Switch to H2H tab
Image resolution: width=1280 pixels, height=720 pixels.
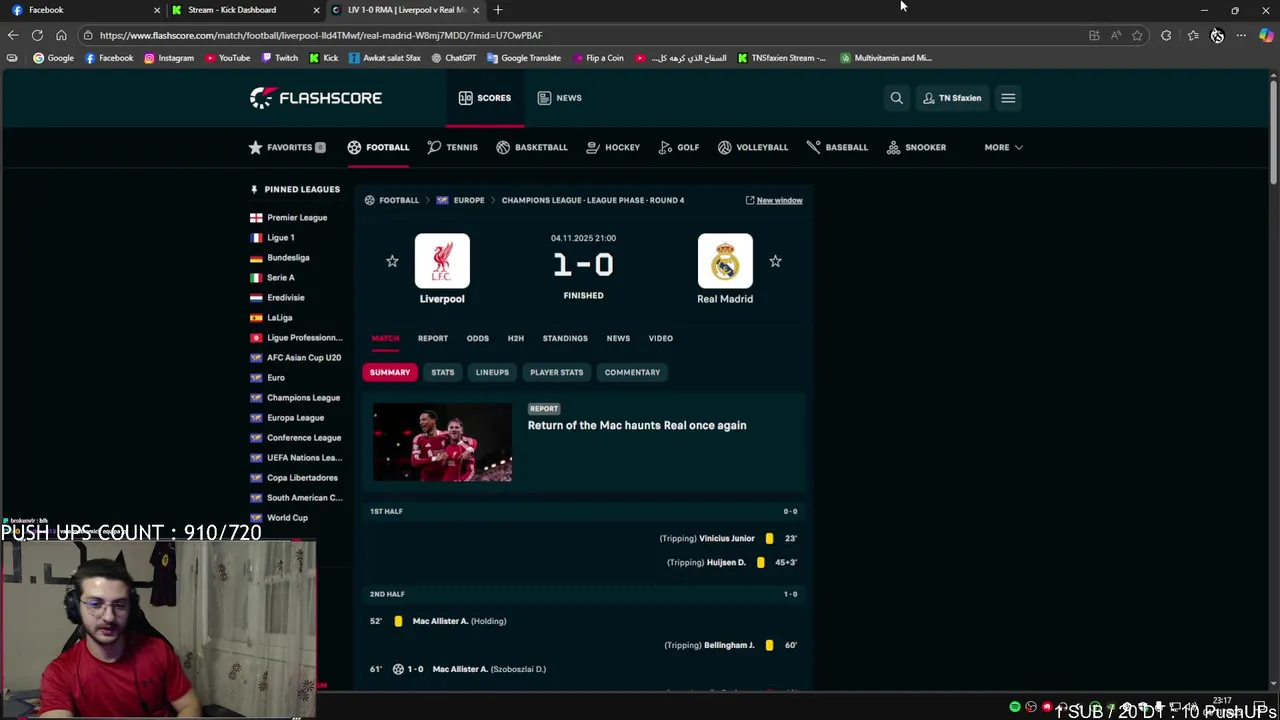tap(516, 338)
